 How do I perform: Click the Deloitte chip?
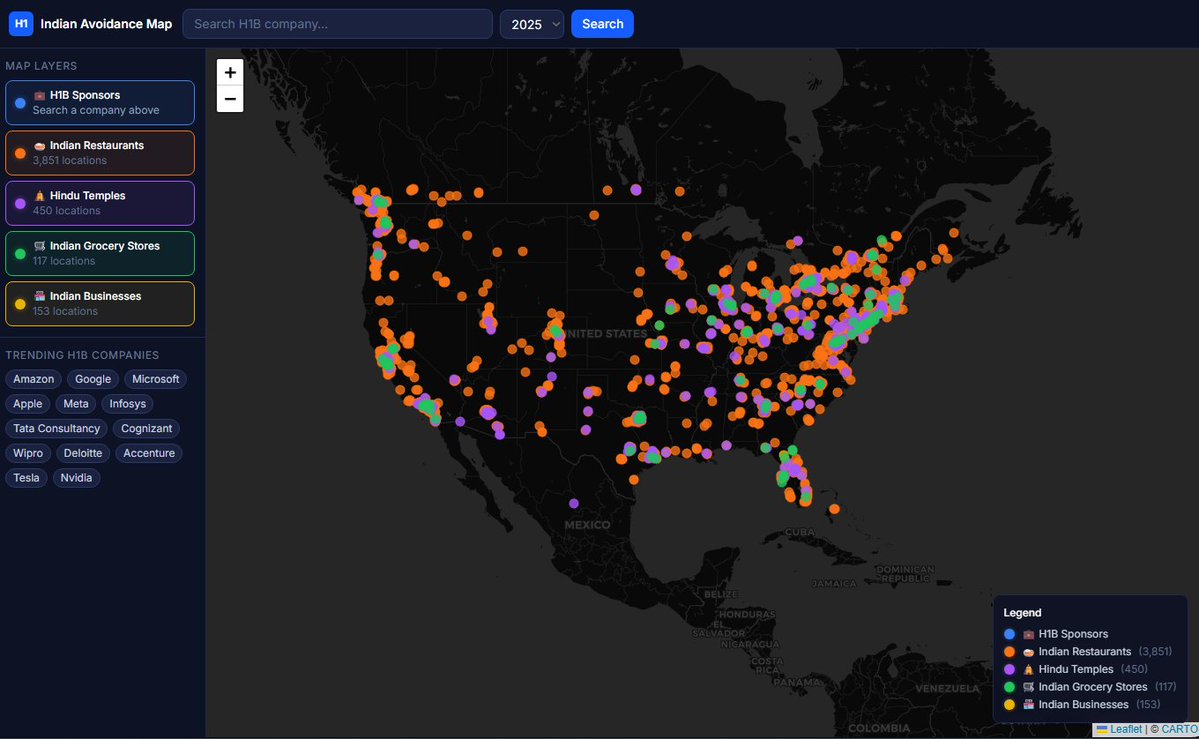coord(83,453)
